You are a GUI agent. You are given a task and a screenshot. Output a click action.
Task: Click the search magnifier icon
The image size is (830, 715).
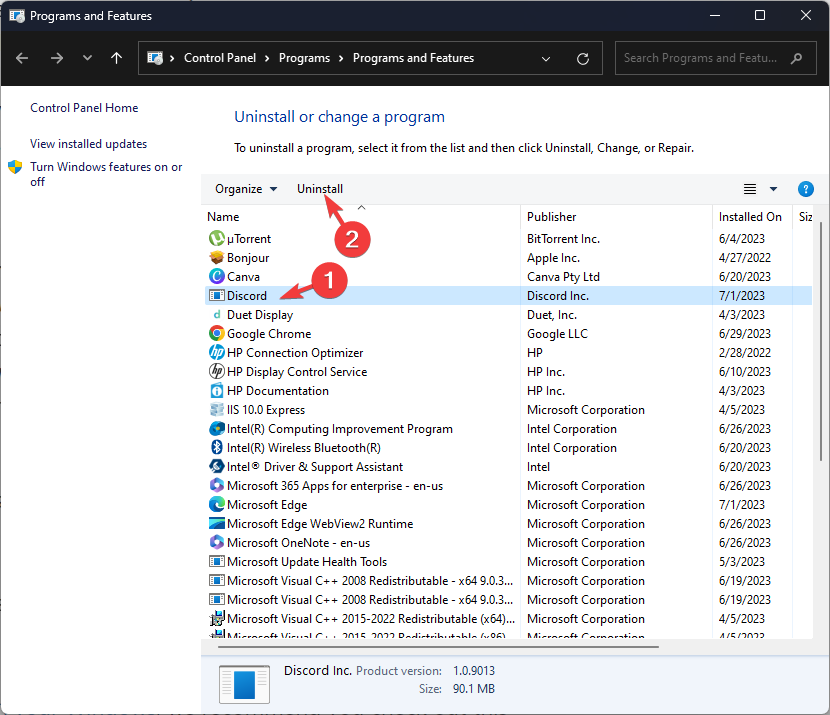point(796,58)
